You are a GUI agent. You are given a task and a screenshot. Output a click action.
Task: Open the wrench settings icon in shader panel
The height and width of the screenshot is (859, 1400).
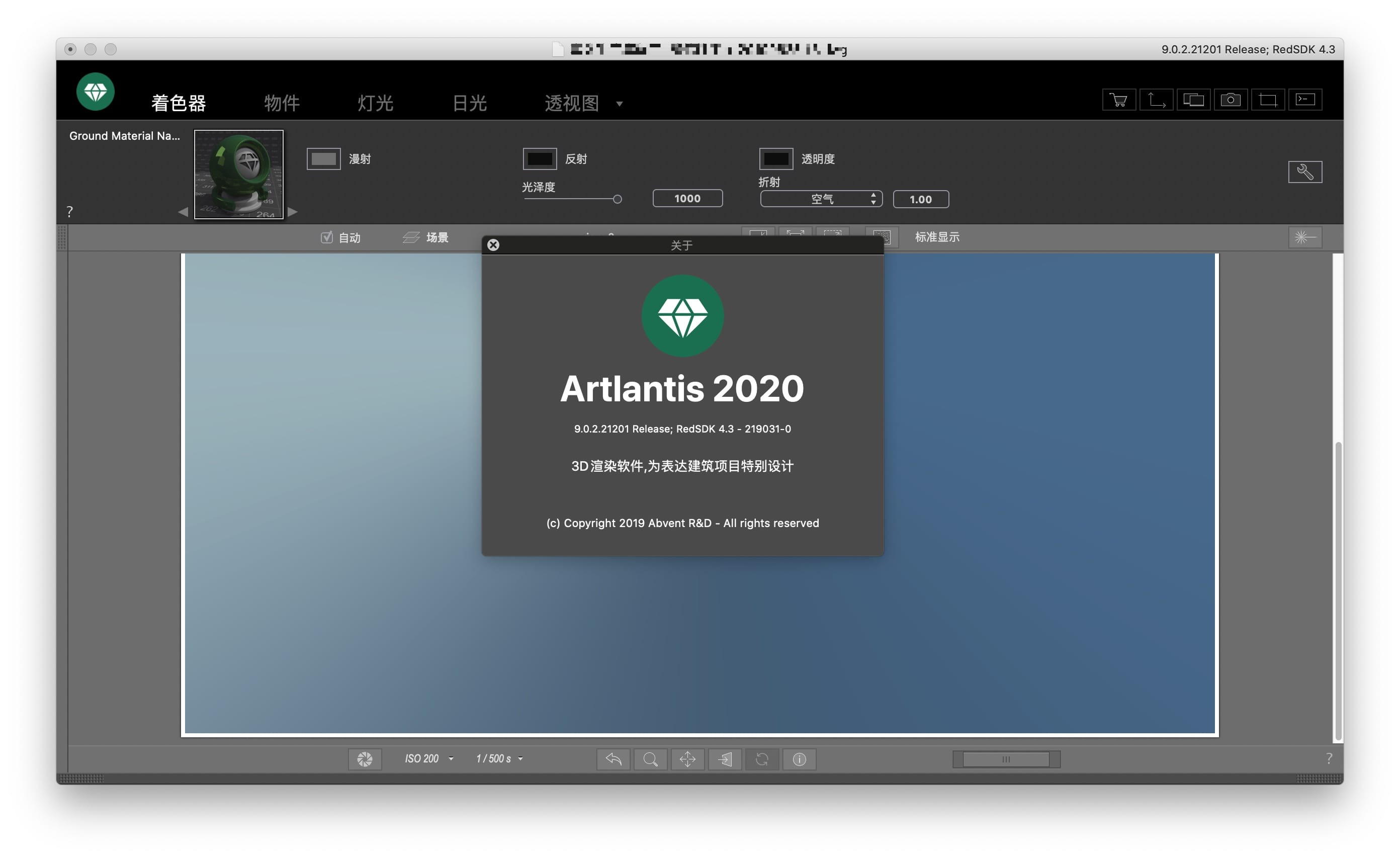pos(1304,171)
